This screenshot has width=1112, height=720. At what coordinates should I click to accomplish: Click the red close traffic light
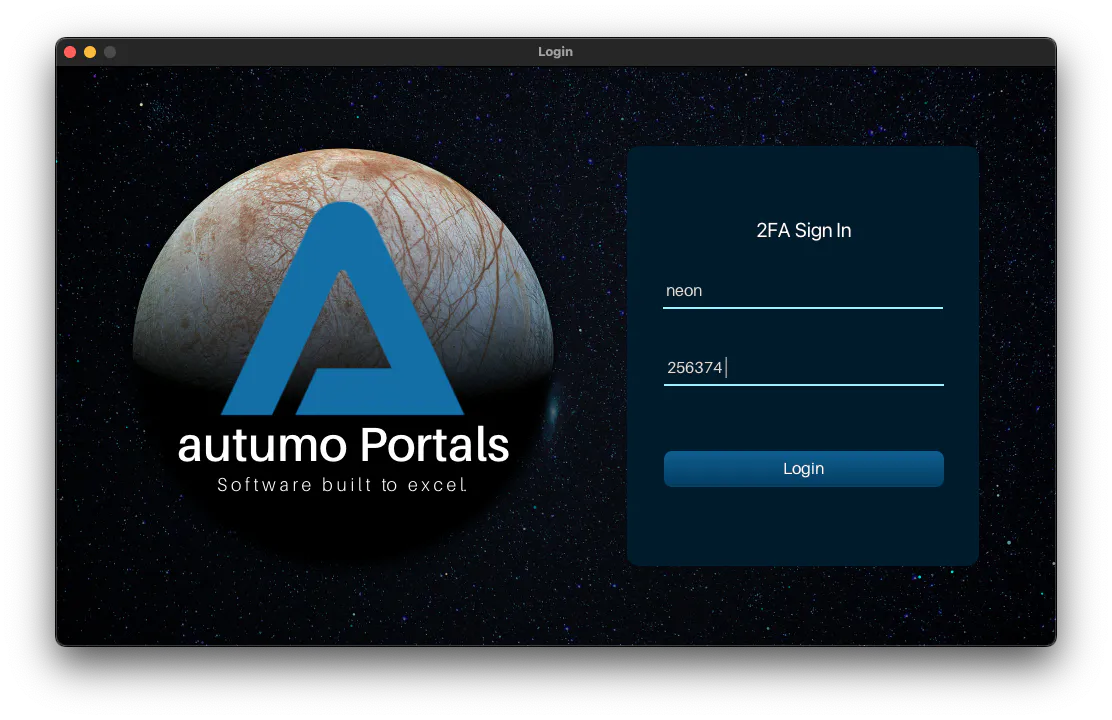pos(69,51)
